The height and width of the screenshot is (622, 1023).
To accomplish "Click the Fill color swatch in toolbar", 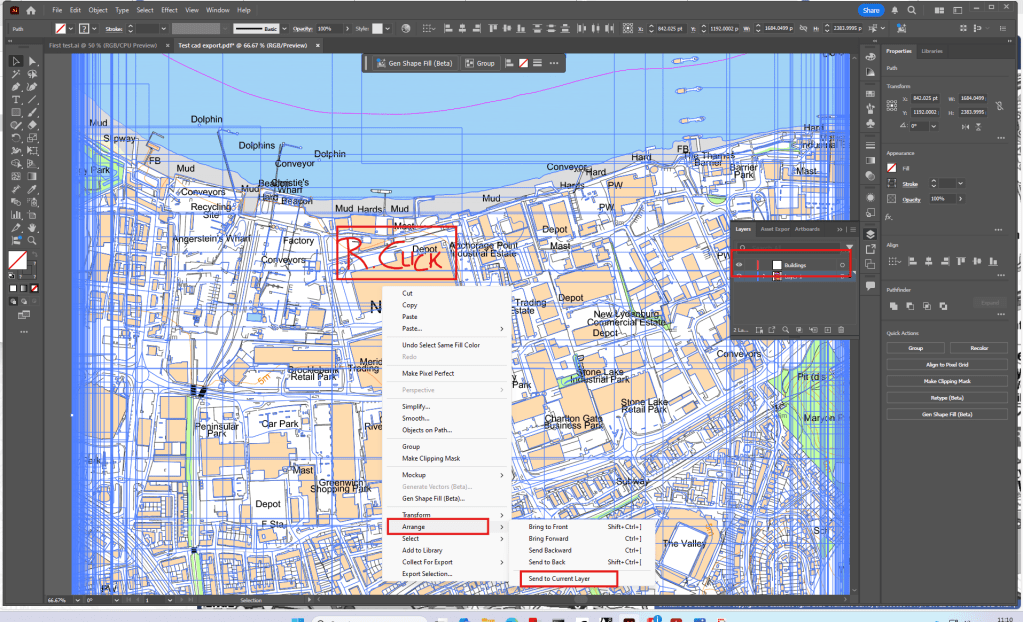I will 17,260.
